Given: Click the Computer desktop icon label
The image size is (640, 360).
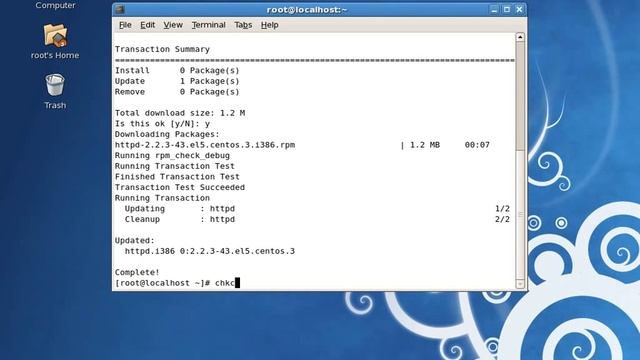Looking at the screenshot, I should tap(56, 5).
